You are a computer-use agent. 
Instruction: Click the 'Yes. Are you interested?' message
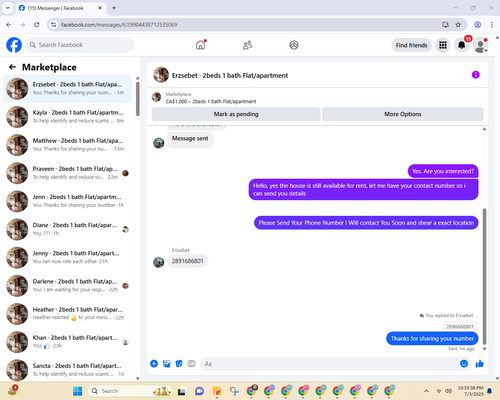click(x=443, y=171)
